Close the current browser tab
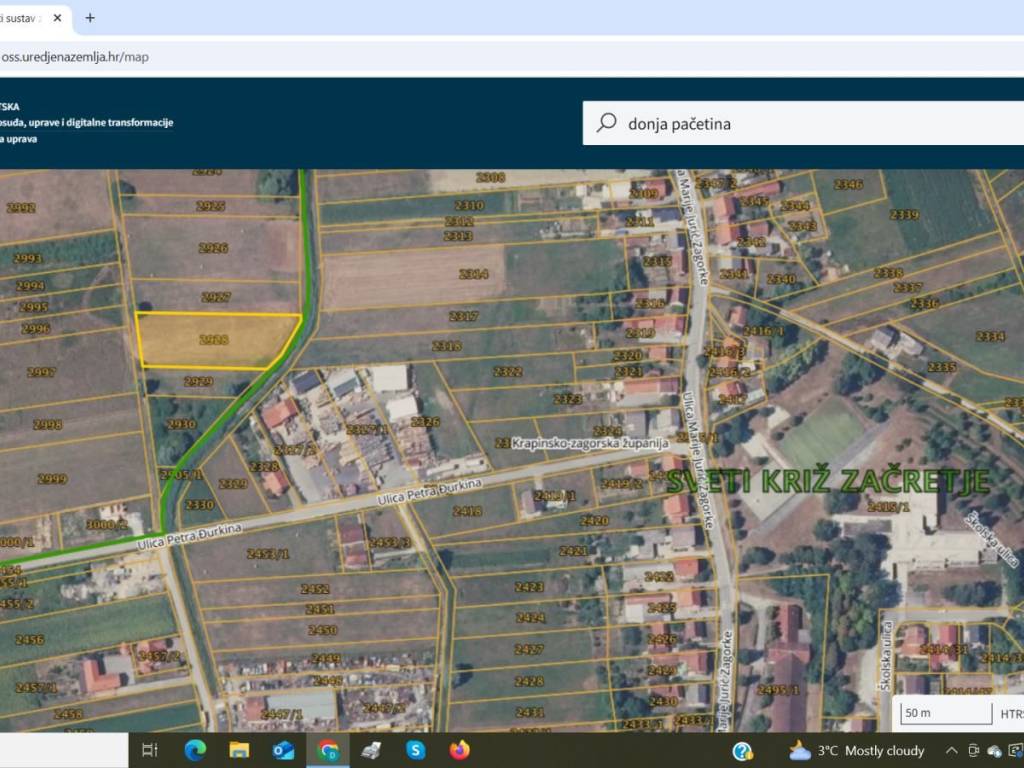Viewport: 1024px width, 768px height. [60, 18]
